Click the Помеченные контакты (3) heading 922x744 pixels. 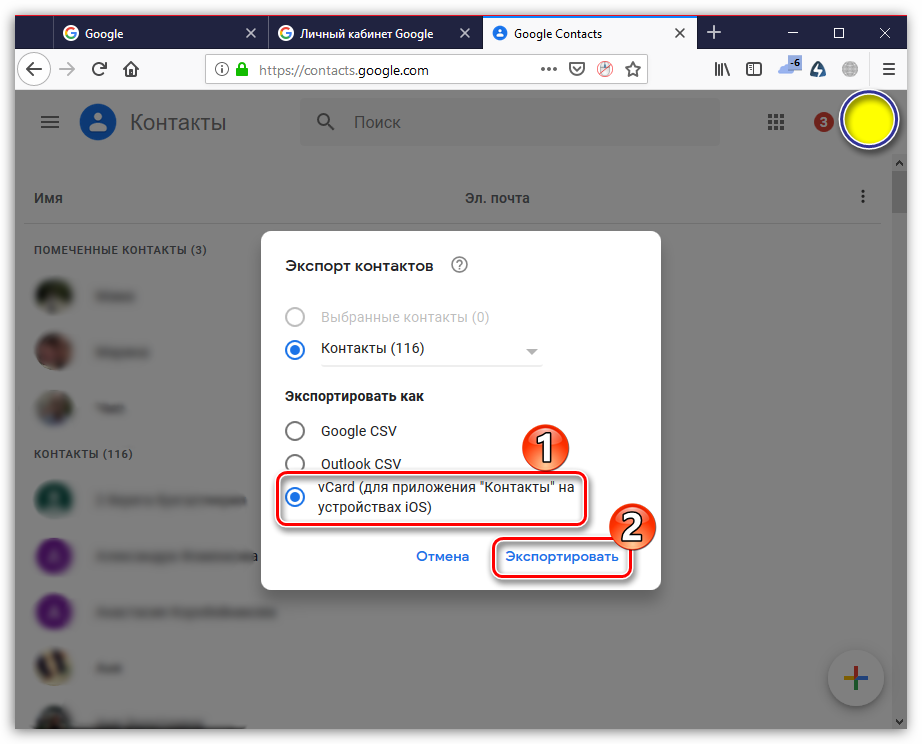120,250
